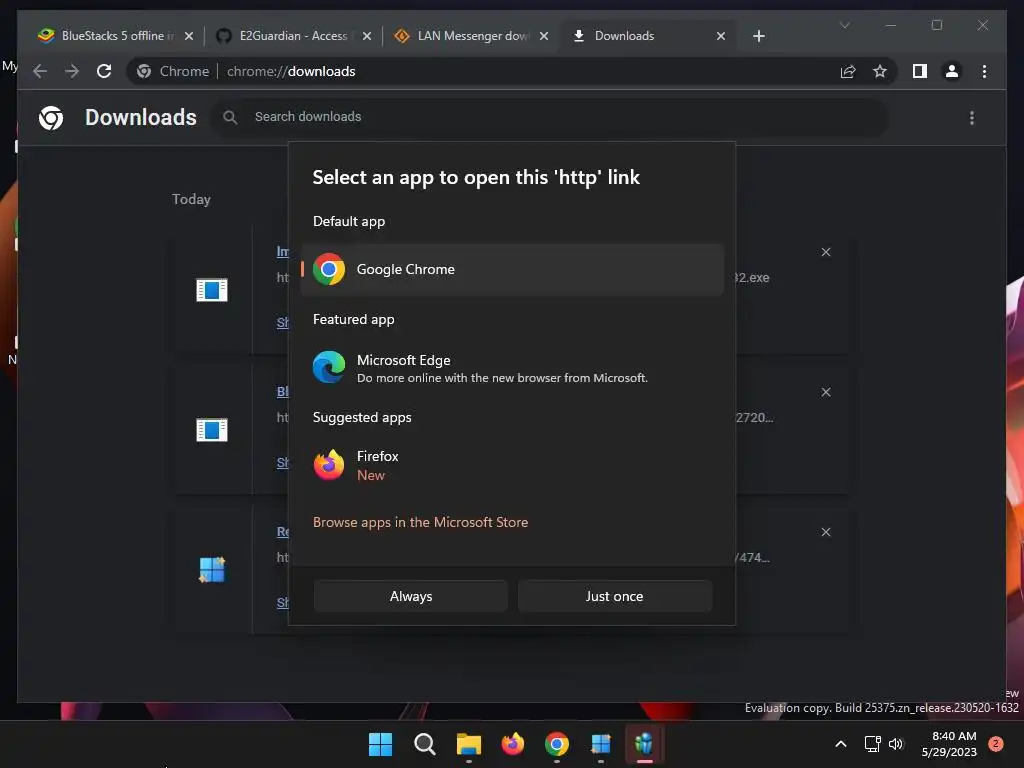The height and width of the screenshot is (768, 1024).
Task: Open the notification badge showing 2
Action: click(x=996, y=744)
